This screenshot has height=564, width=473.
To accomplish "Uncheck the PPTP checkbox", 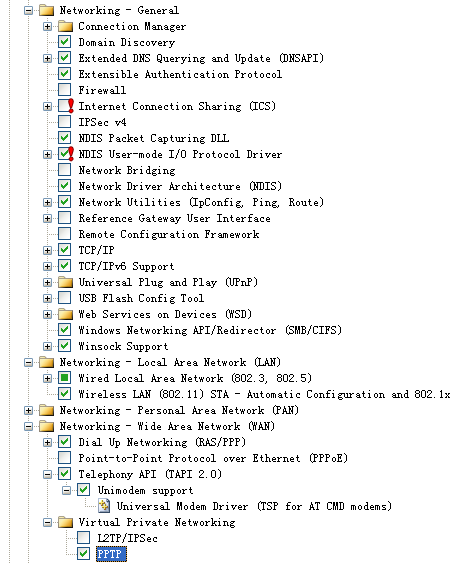I will pyautogui.click(x=84, y=554).
